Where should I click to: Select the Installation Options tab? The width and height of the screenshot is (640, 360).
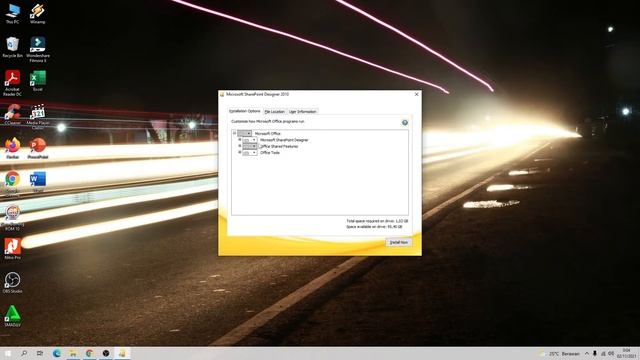pos(244,111)
